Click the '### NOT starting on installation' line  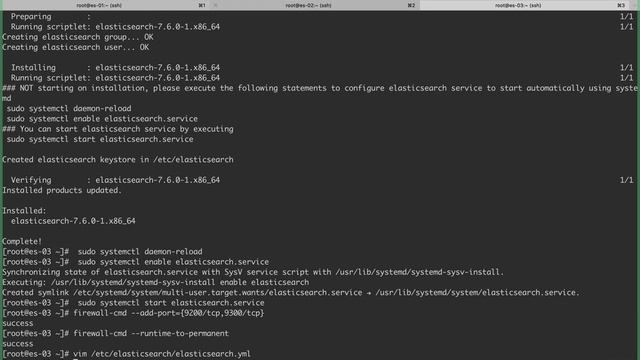320,88
